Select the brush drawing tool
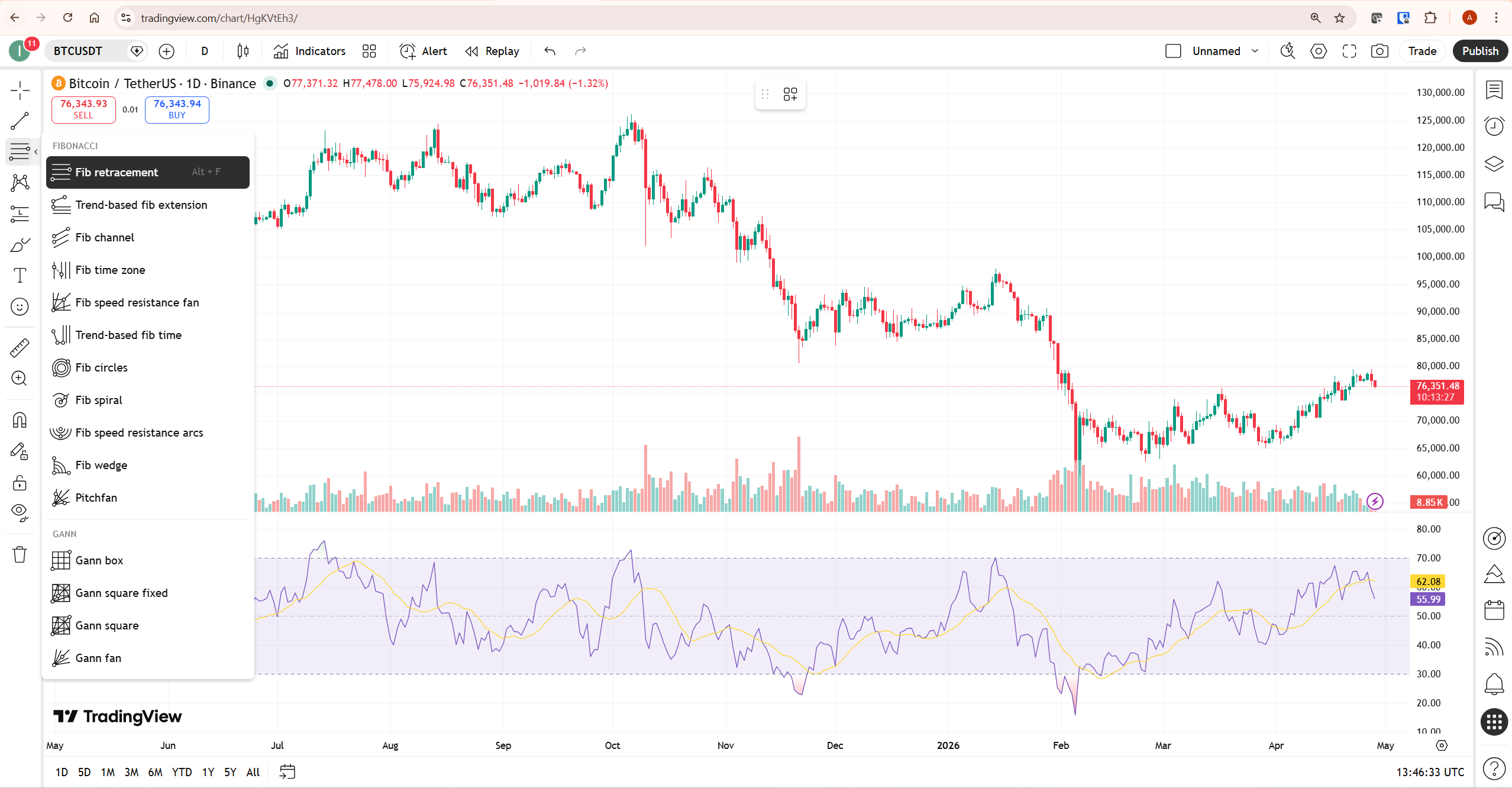1512x788 pixels. click(20, 244)
